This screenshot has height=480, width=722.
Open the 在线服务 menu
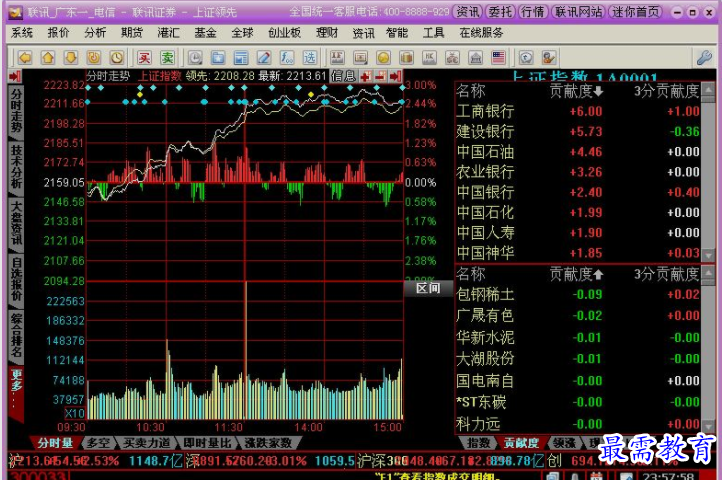point(481,33)
